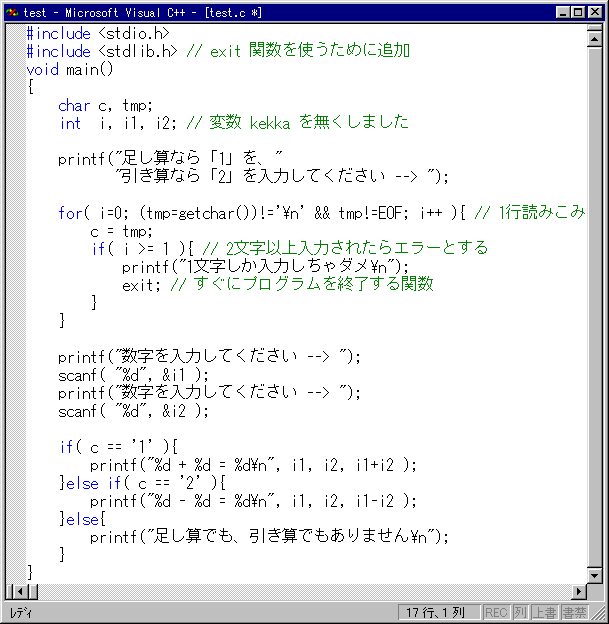609x624 pixels.
Task: Click "}else if( c == '2' ){" line
Action: click(142, 484)
